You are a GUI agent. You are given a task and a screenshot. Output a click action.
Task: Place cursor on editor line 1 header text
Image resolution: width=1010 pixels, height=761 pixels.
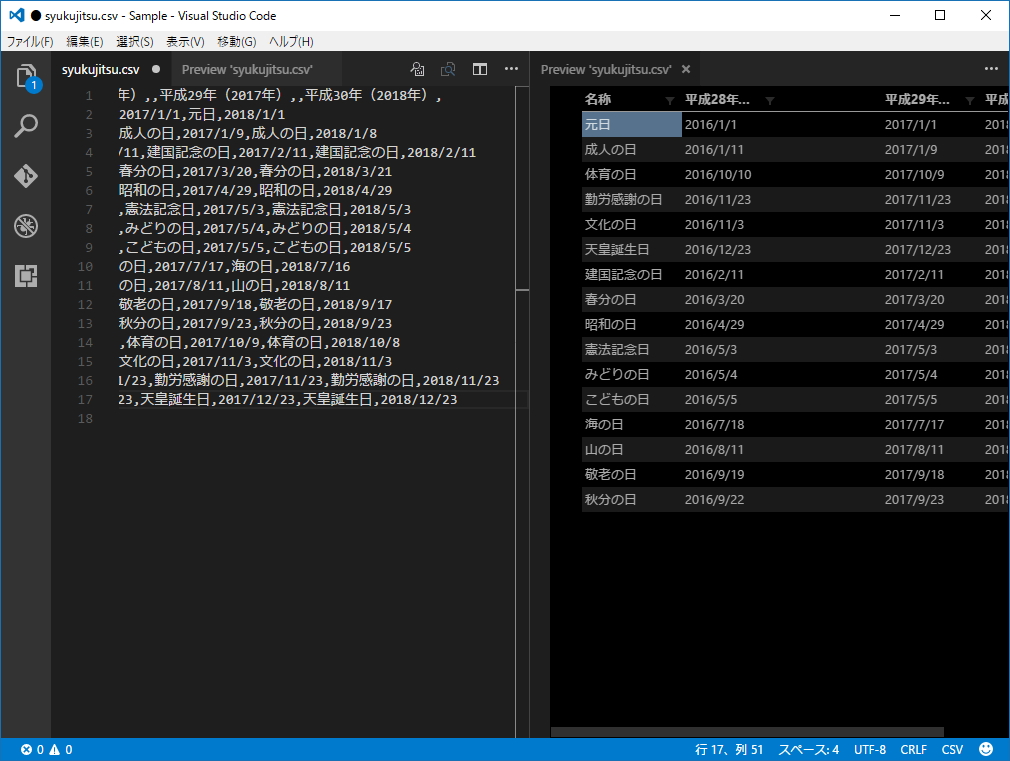coord(280,95)
